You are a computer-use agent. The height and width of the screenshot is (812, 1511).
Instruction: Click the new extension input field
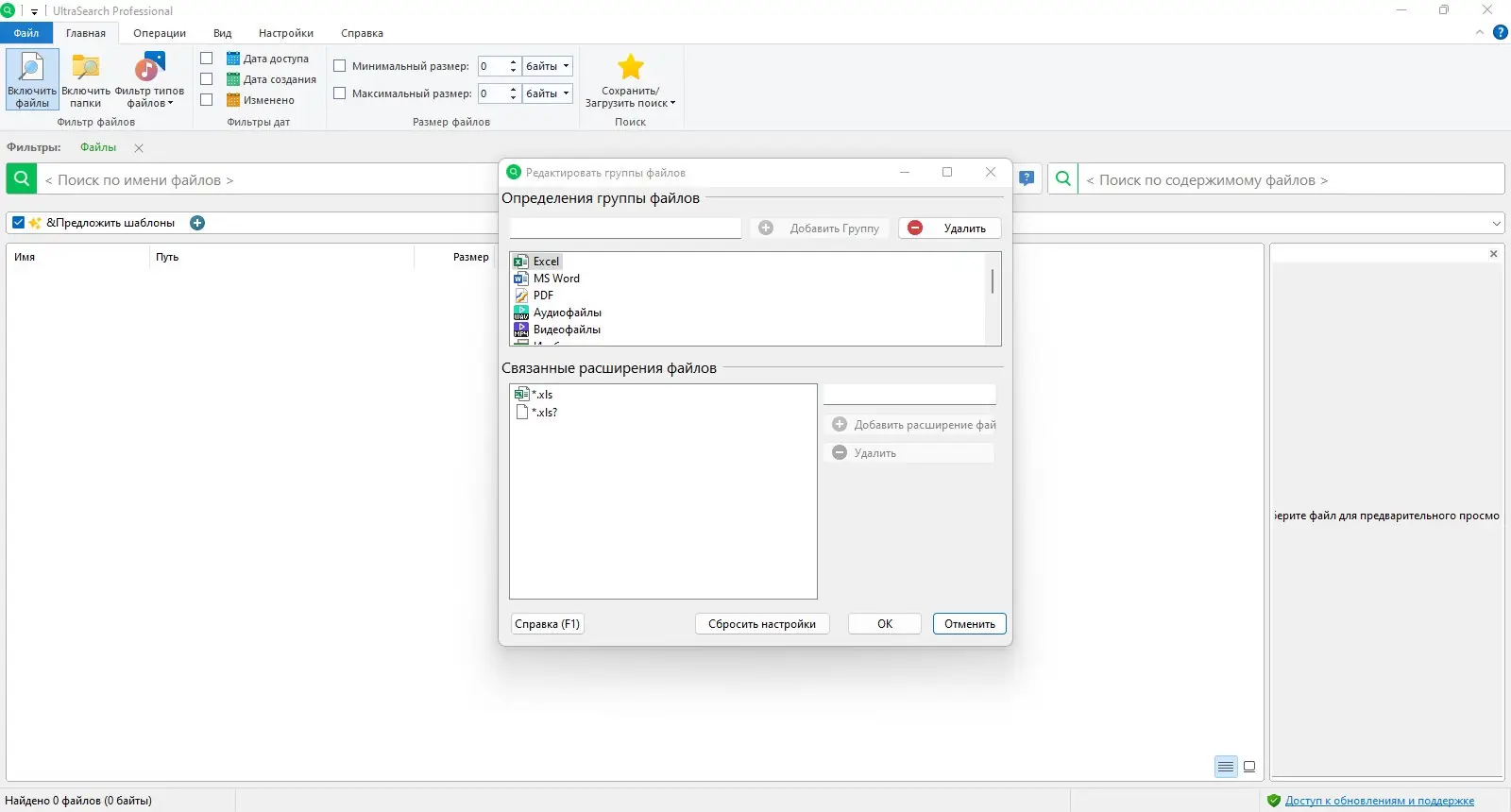coord(909,394)
